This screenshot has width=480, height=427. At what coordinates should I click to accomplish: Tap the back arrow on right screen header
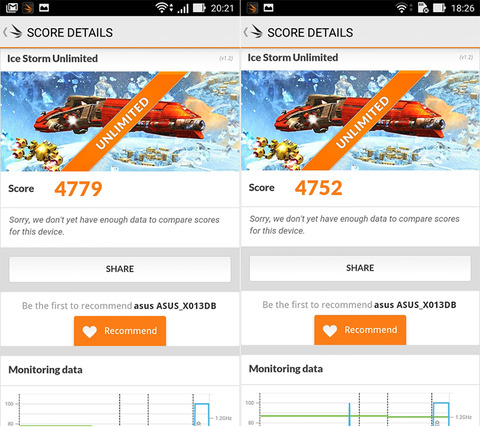coord(246,32)
